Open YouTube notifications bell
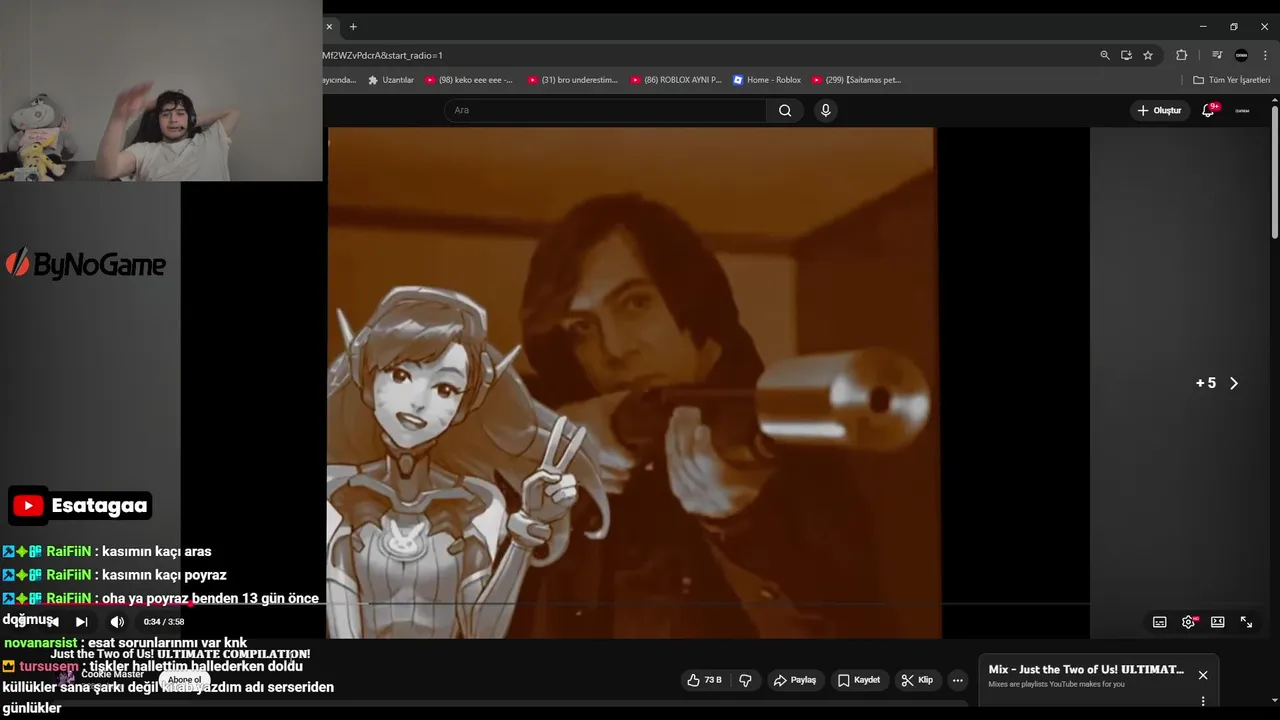Image resolution: width=1280 pixels, height=720 pixels. [x=1208, y=110]
